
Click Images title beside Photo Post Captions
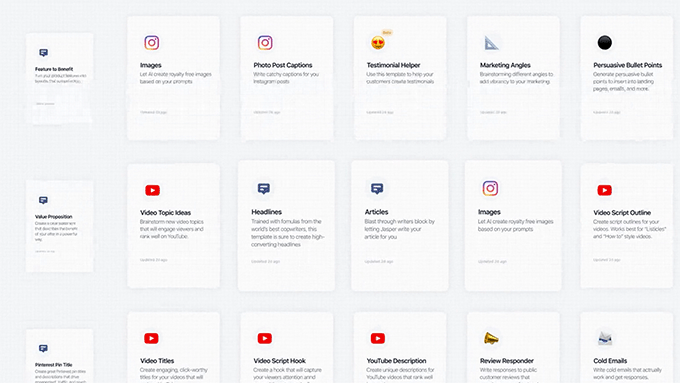tap(150, 65)
